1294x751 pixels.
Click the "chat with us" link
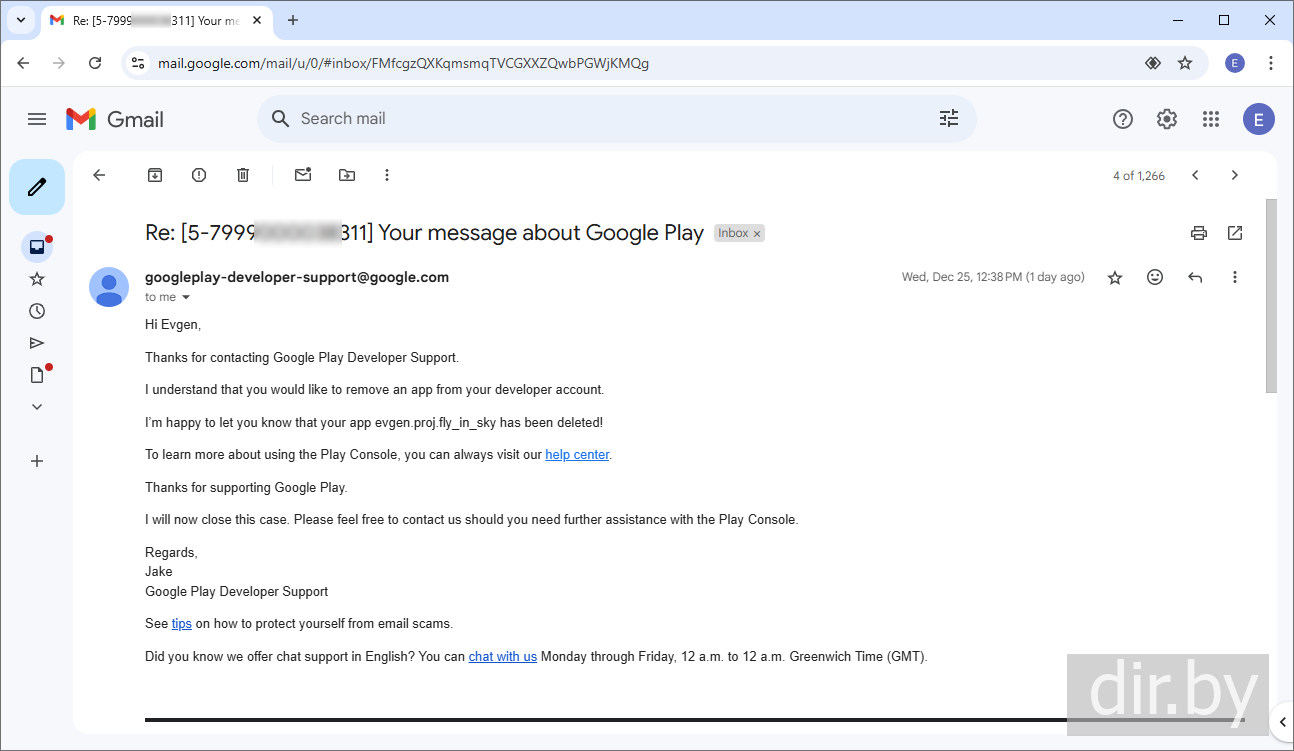click(502, 657)
